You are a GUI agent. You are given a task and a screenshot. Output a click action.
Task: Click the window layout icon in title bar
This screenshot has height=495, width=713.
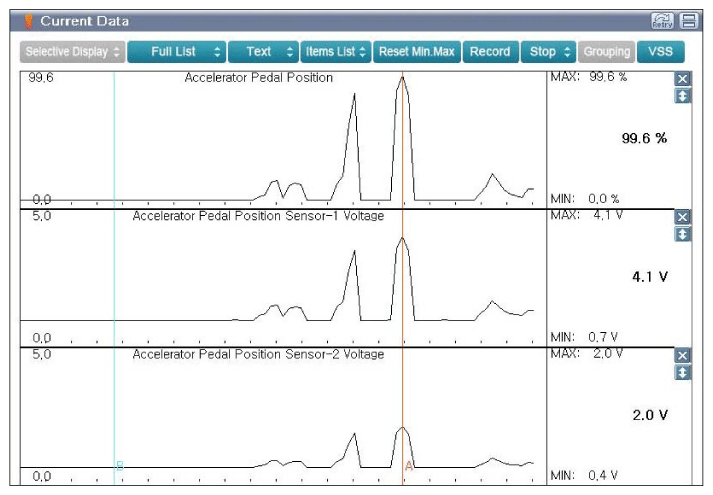[x=689, y=21]
